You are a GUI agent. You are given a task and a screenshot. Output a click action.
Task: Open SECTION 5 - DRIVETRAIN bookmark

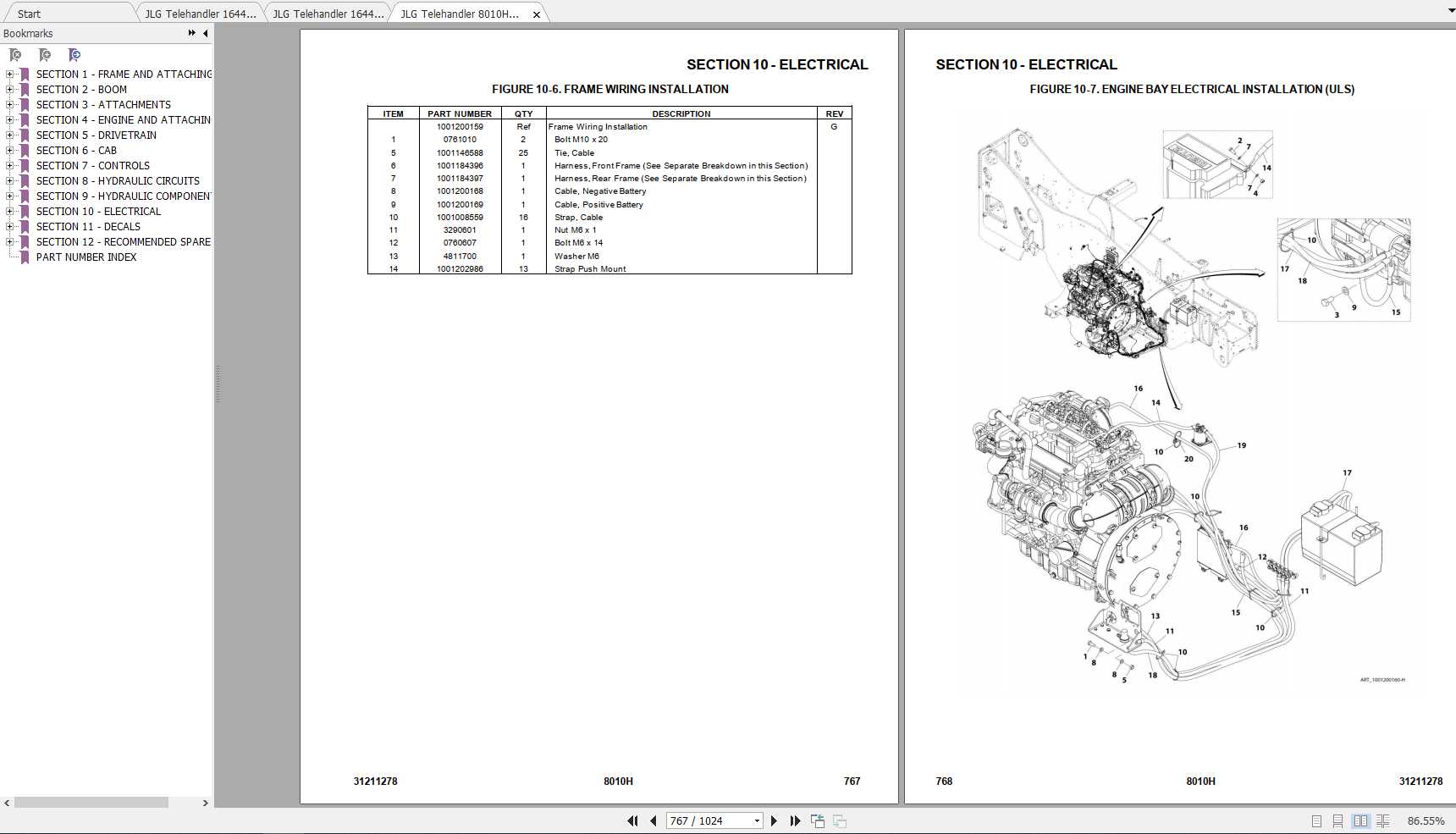tap(96, 135)
